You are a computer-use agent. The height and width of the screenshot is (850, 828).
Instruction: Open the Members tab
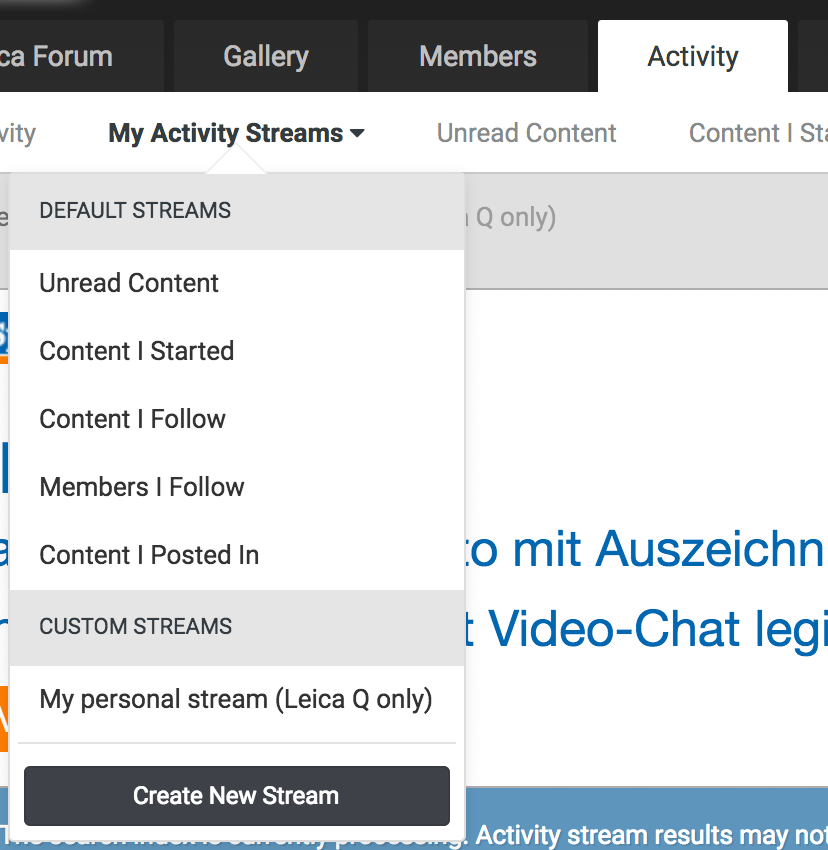coord(478,56)
